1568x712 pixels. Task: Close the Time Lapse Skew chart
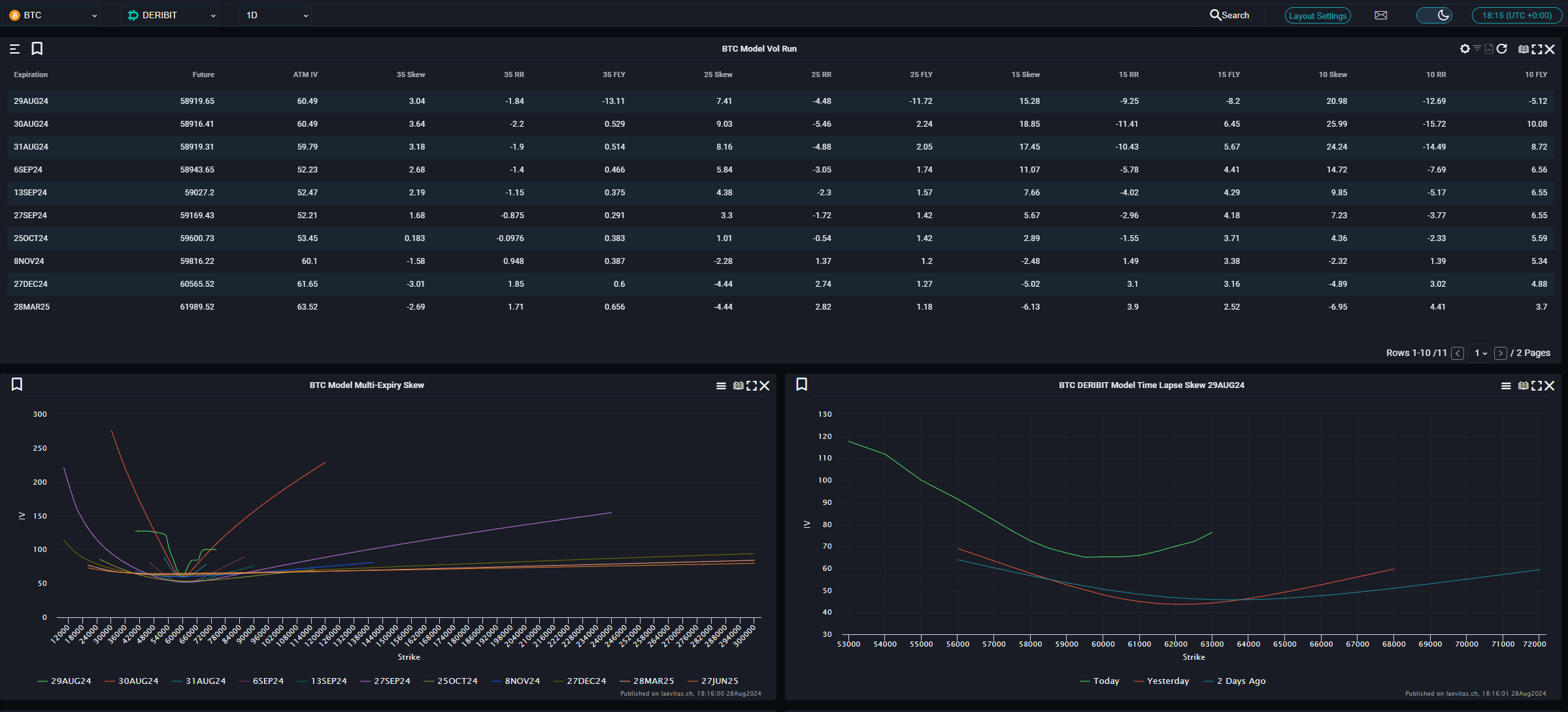pyautogui.click(x=1549, y=386)
